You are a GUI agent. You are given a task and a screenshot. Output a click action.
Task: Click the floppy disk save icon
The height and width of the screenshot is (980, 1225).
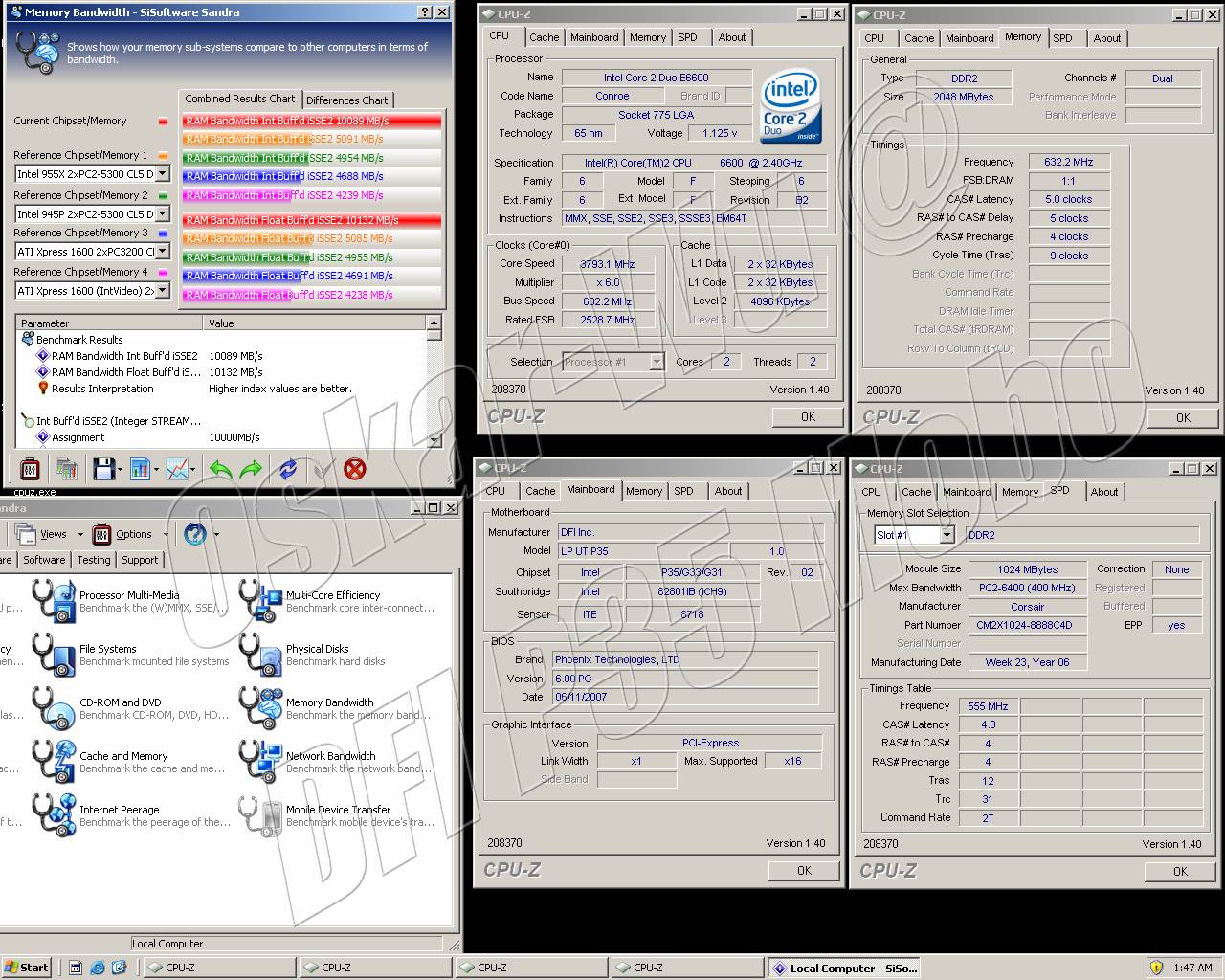click(x=103, y=469)
